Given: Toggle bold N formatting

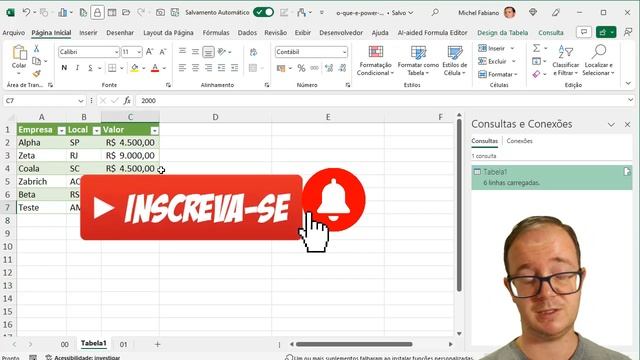Looking at the screenshot, I should coord(64,68).
